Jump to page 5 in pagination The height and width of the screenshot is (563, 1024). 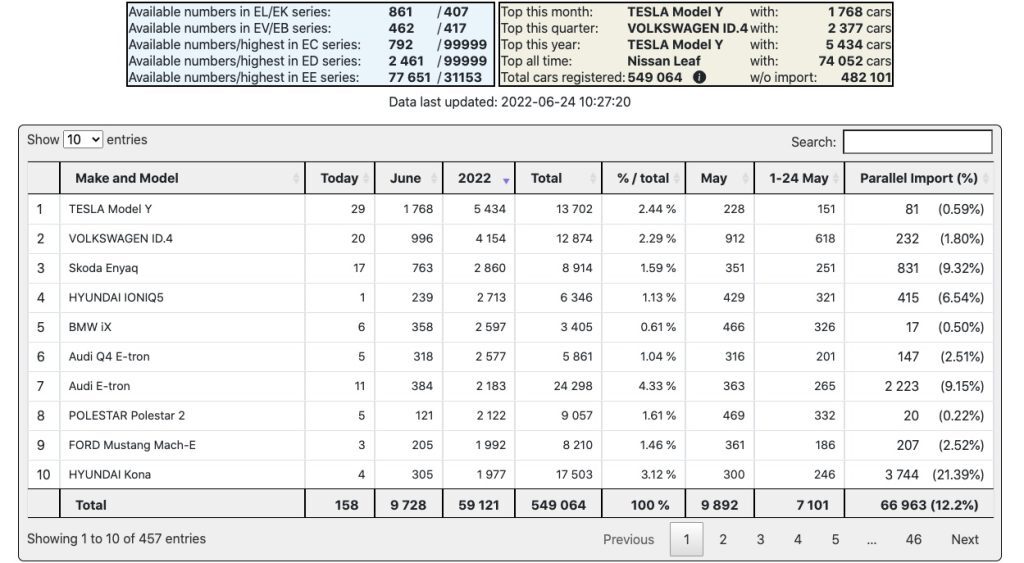click(835, 539)
